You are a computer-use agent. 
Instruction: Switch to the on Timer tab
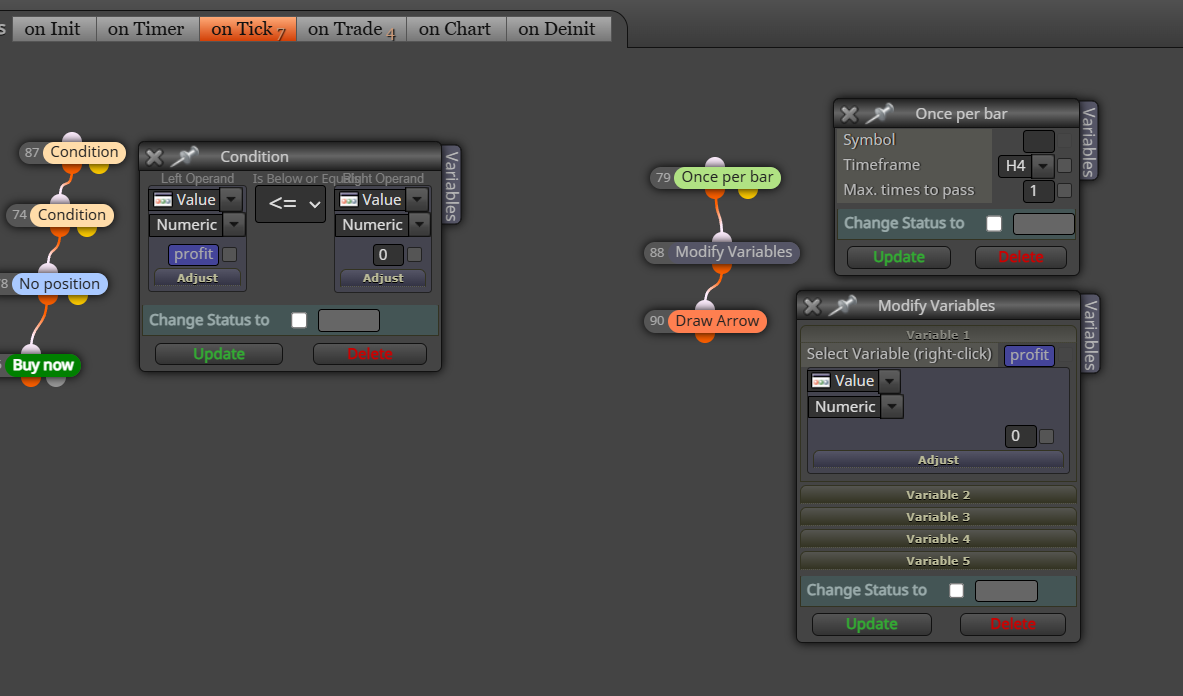pyautogui.click(x=146, y=29)
